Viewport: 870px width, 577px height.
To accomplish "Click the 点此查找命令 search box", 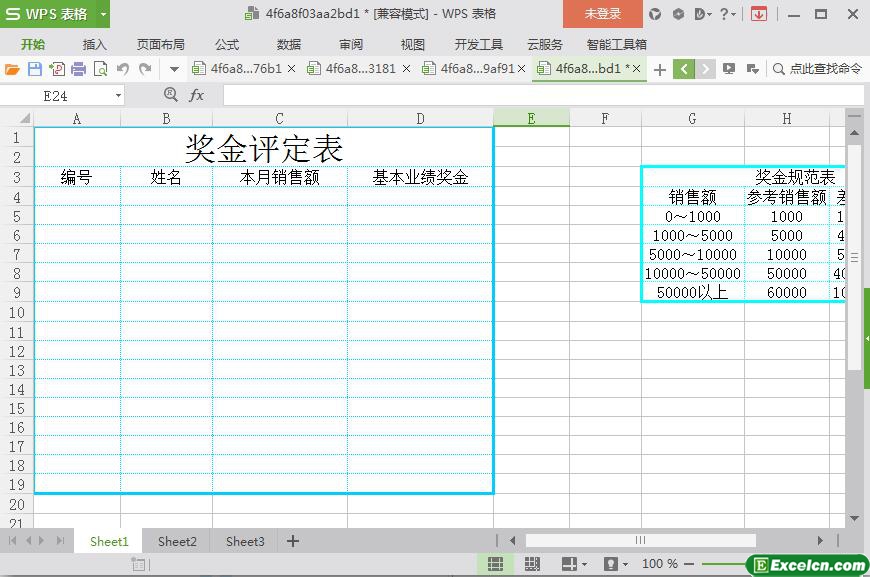I will click(818, 69).
